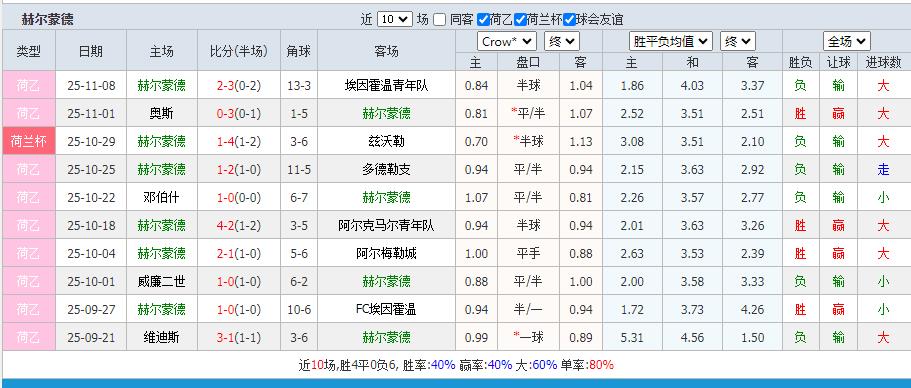Select home team 维迪斯

162,337
